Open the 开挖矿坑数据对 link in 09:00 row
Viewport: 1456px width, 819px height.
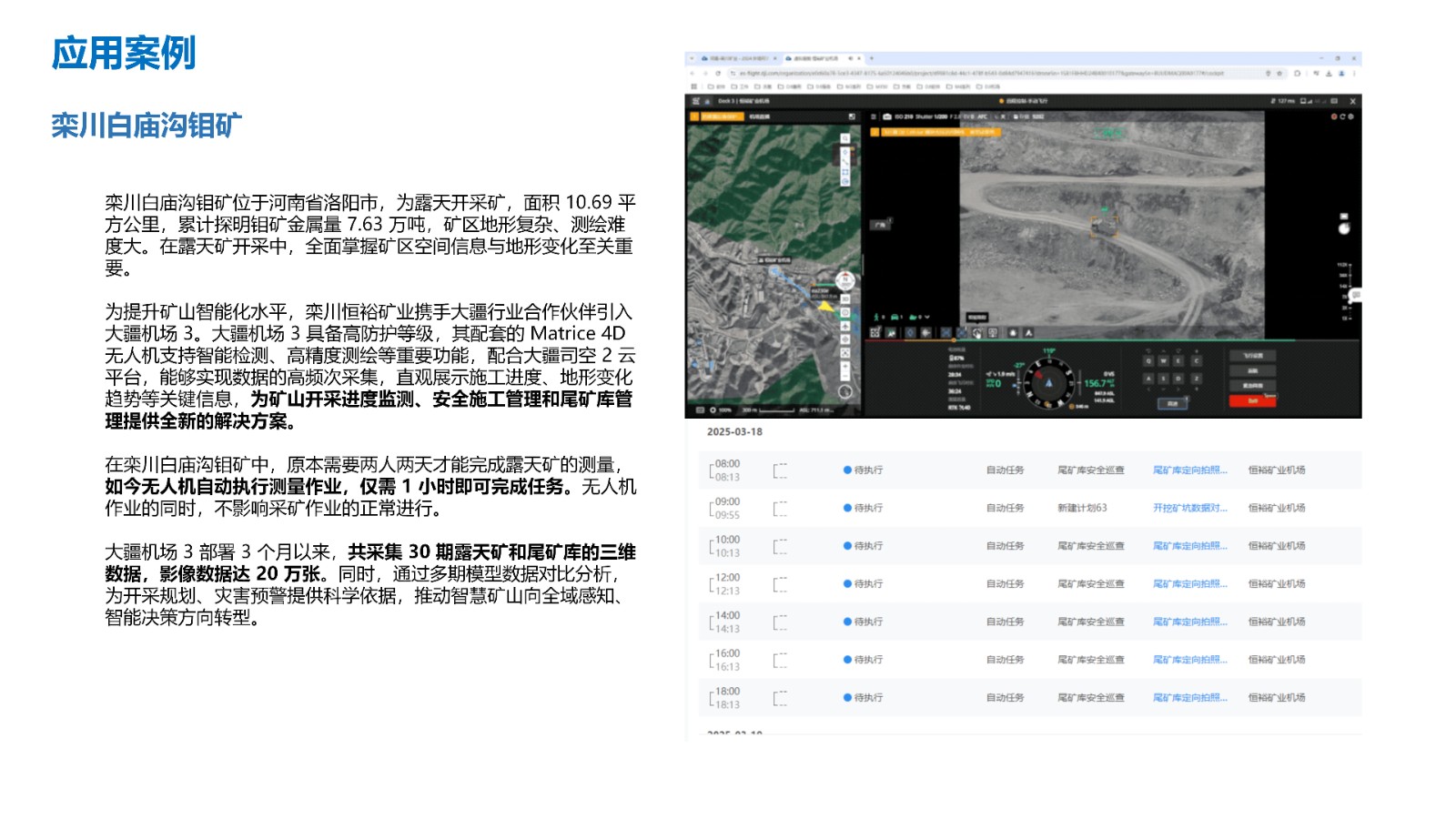coord(1189,508)
